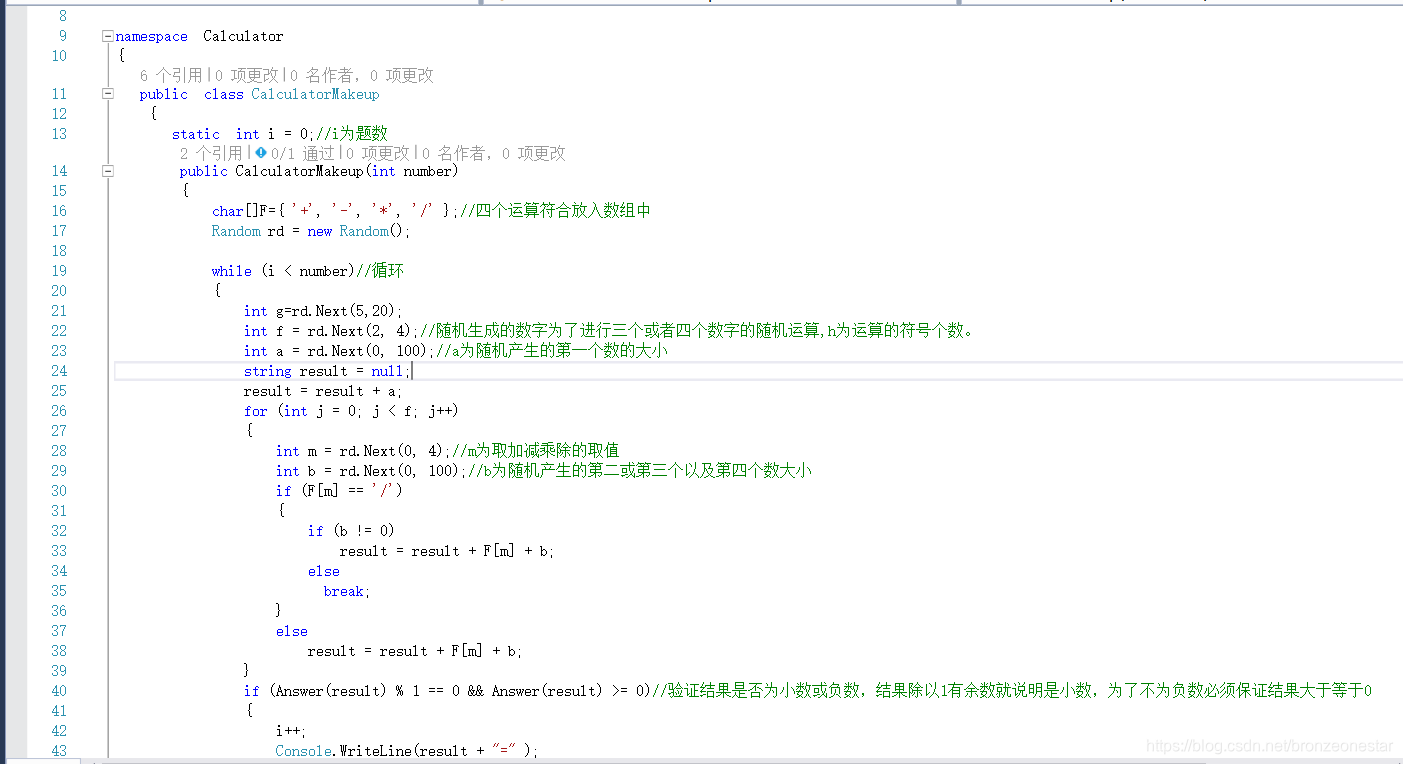Click 'result = result + a;'
Viewport: 1403px width, 764px height.
coord(323,391)
